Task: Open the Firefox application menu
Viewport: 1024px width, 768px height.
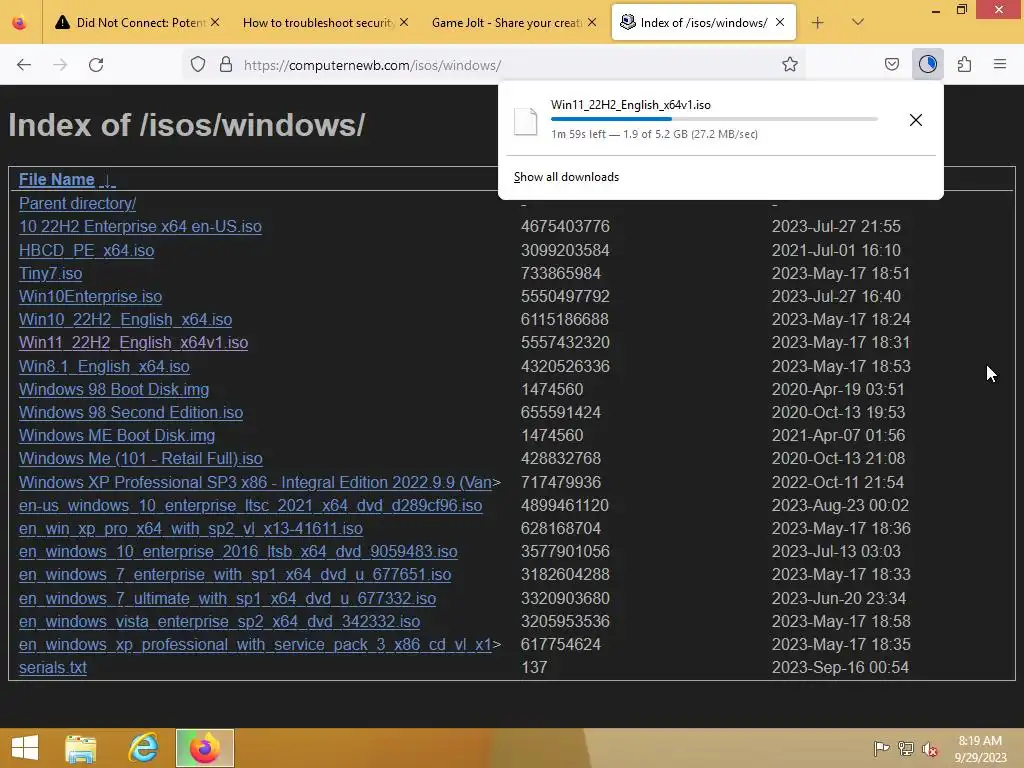Action: (x=999, y=65)
